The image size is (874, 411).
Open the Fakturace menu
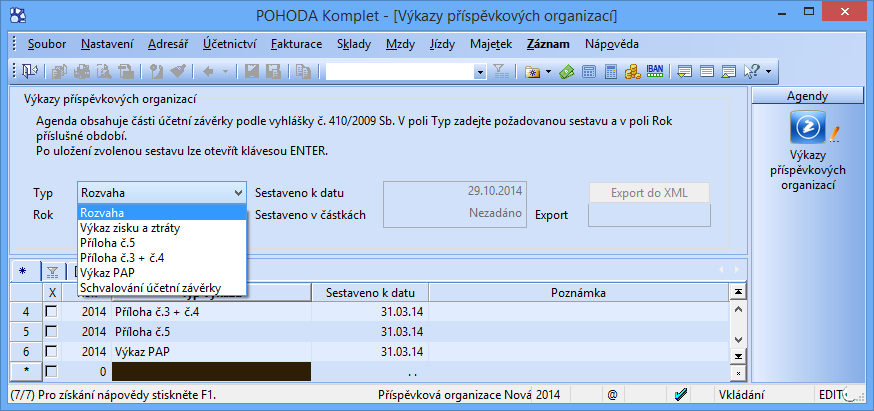(296, 44)
